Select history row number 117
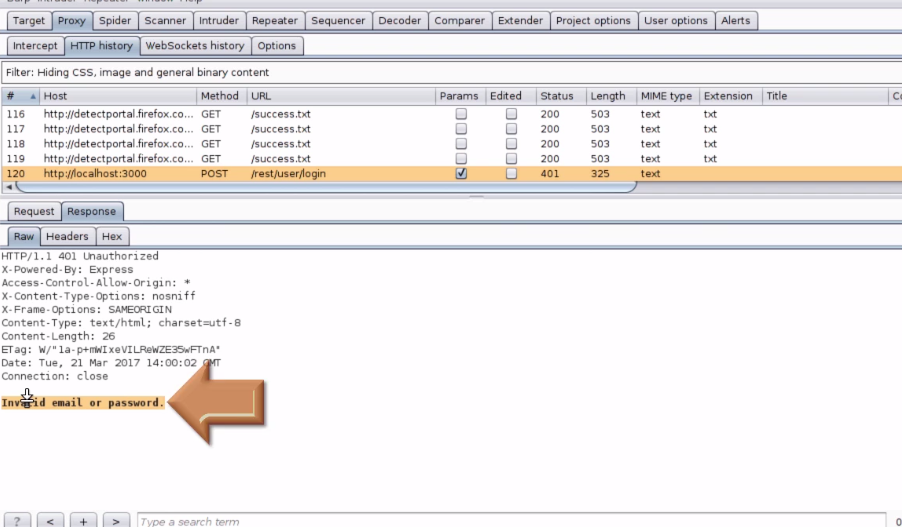 coord(451,129)
